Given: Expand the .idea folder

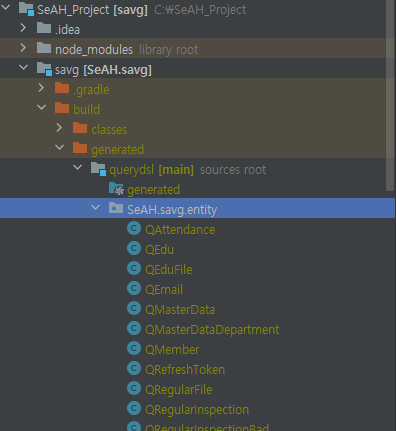Looking at the screenshot, I should (23, 28).
